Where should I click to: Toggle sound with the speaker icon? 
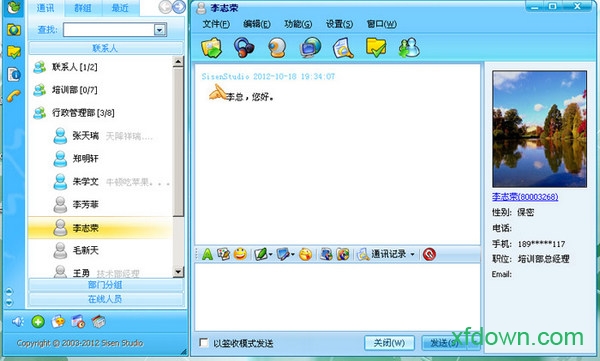[18, 322]
